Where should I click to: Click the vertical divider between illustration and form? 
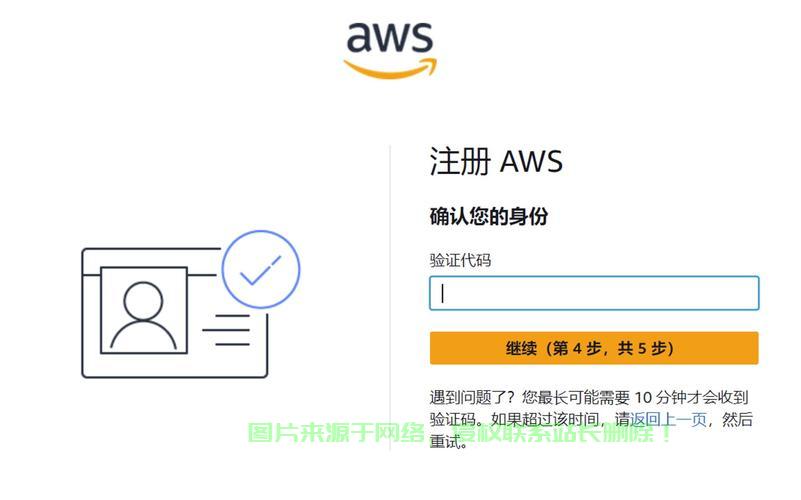pyautogui.click(x=390, y=298)
